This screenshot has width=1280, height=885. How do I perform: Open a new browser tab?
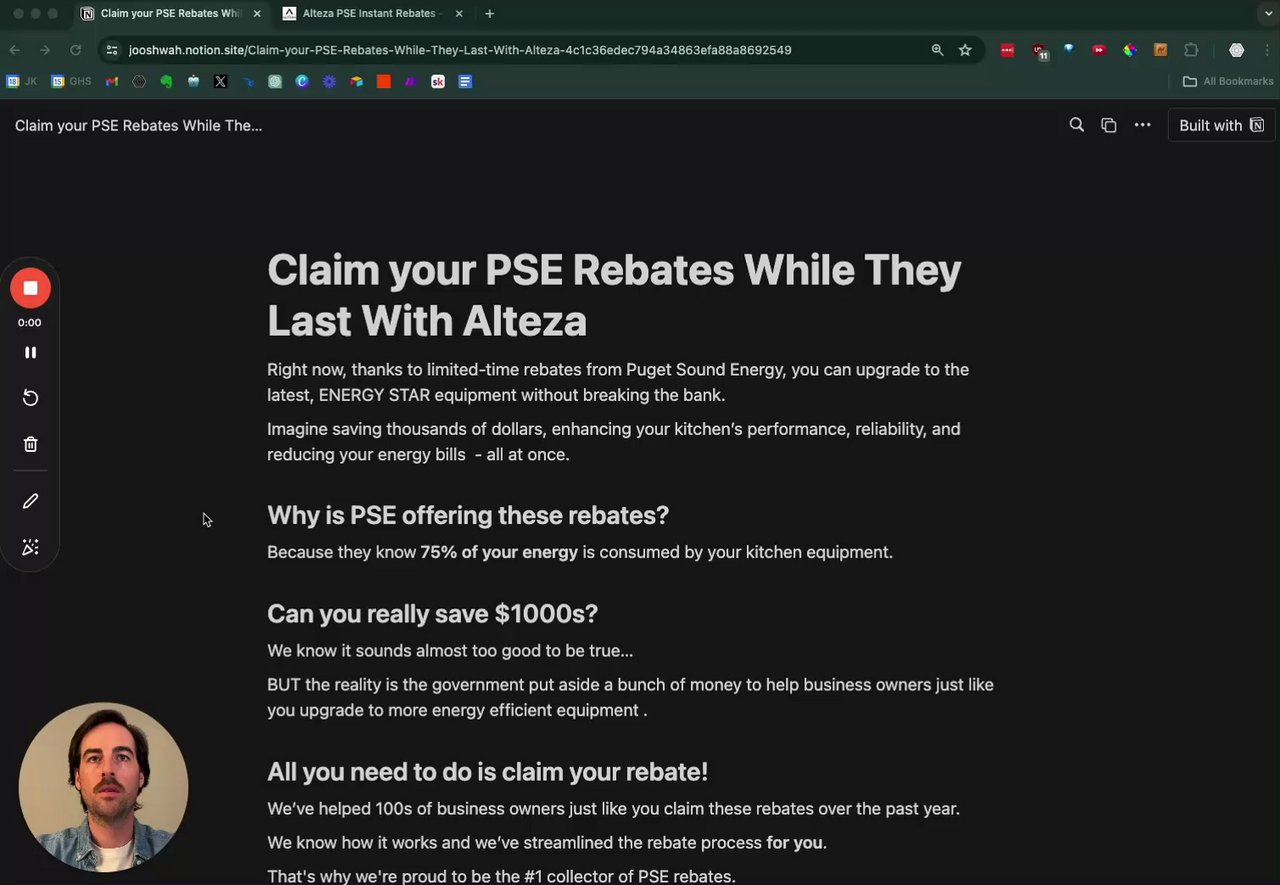(x=489, y=13)
